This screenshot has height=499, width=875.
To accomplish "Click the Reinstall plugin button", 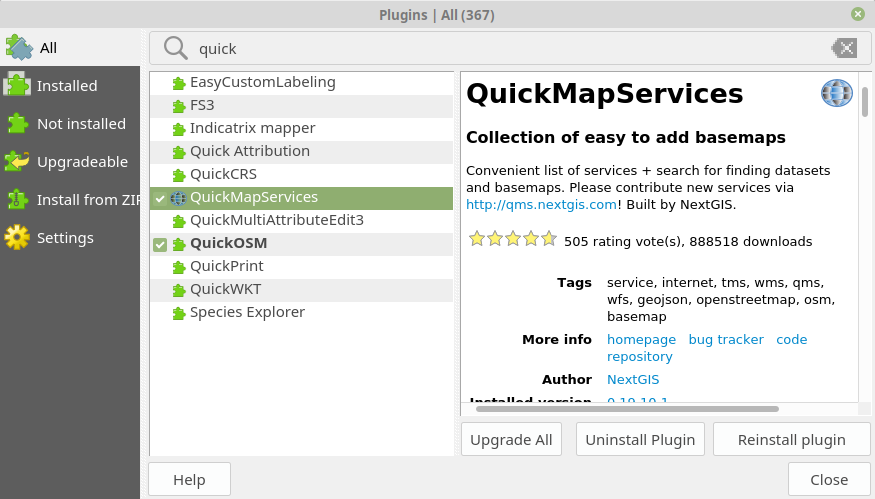I will (791, 439).
